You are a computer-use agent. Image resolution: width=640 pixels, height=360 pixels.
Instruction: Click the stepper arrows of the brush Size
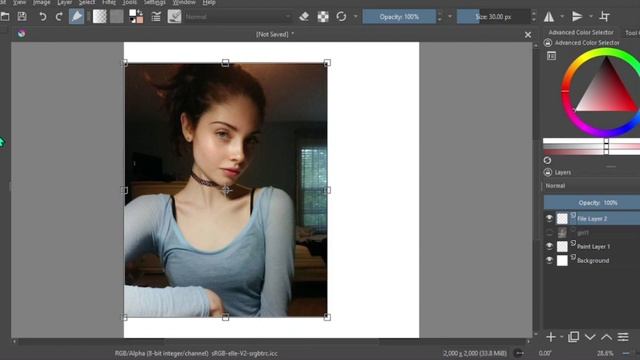click(x=533, y=17)
